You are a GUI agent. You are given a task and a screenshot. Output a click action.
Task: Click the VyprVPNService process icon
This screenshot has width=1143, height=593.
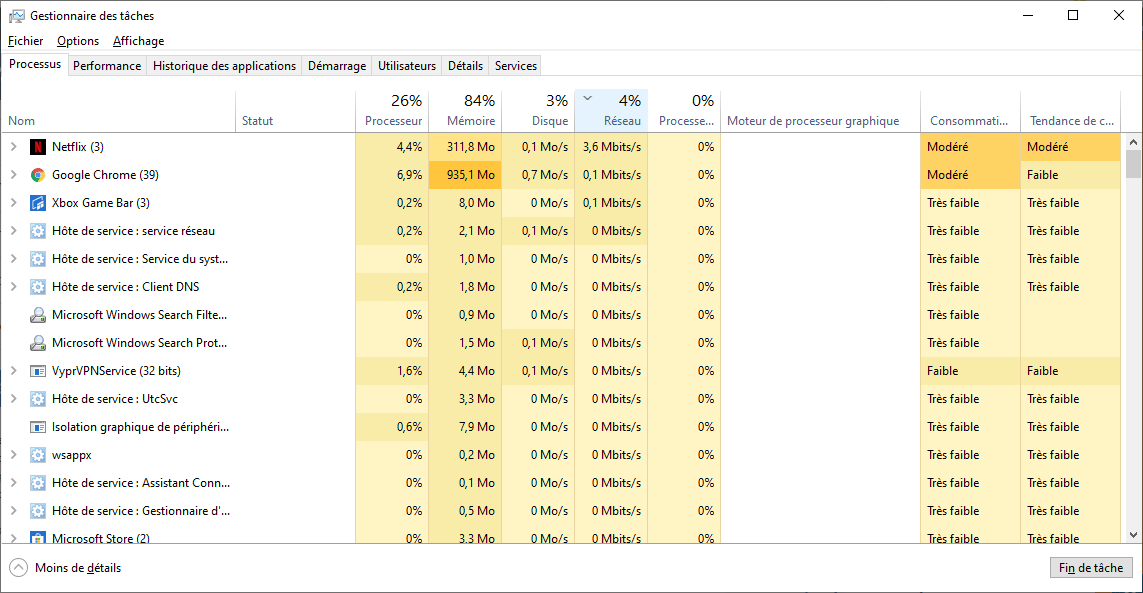tap(38, 371)
